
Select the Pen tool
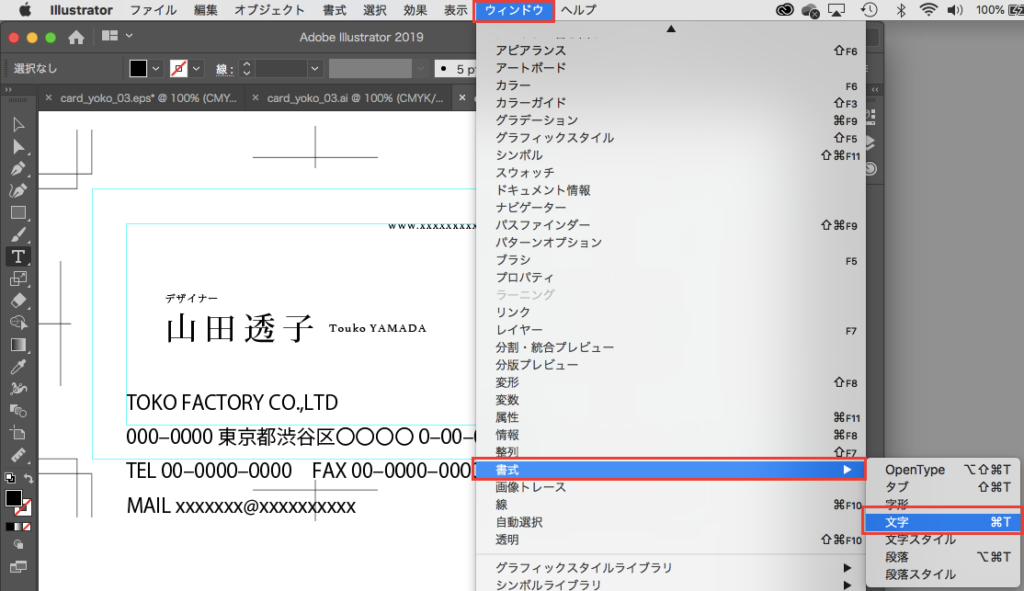[18, 169]
